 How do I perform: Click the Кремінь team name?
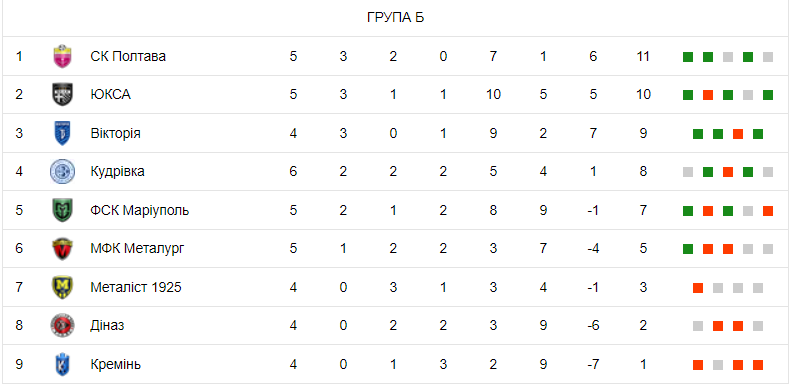[116, 364]
